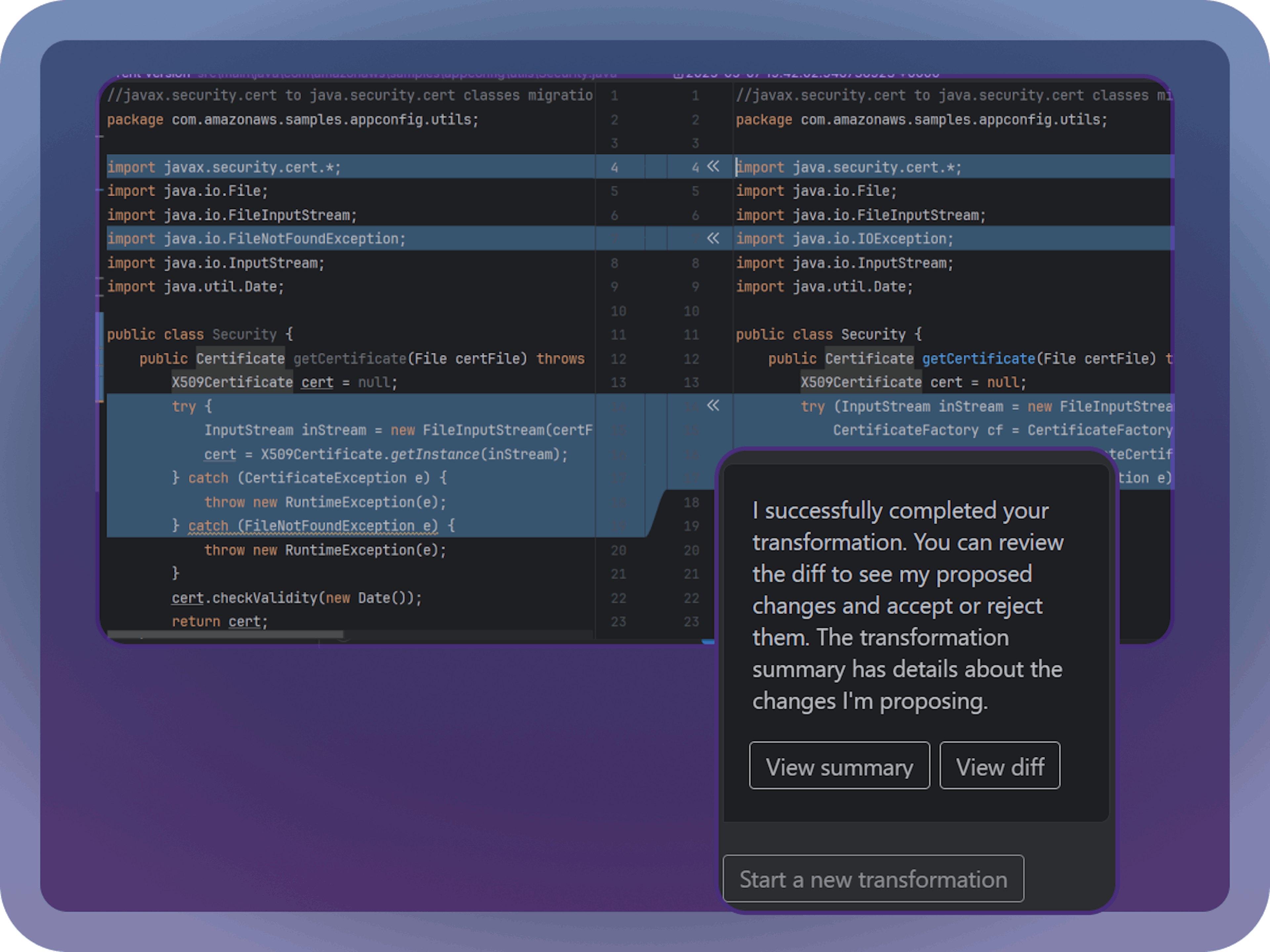Click the underlined catch FileNotFoundException warning
1270x952 pixels.
pos(313,526)
